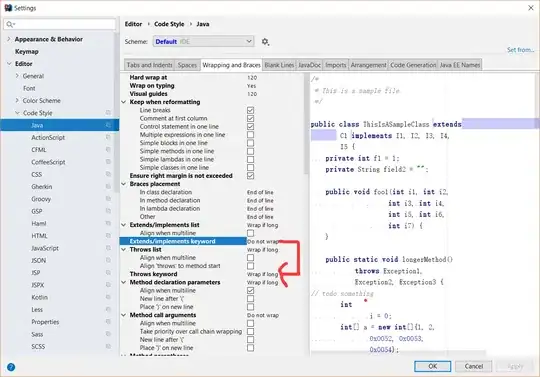Toggle Ensure right margin is not exceeded
The image size is (540, 377).
click(250, 176)
